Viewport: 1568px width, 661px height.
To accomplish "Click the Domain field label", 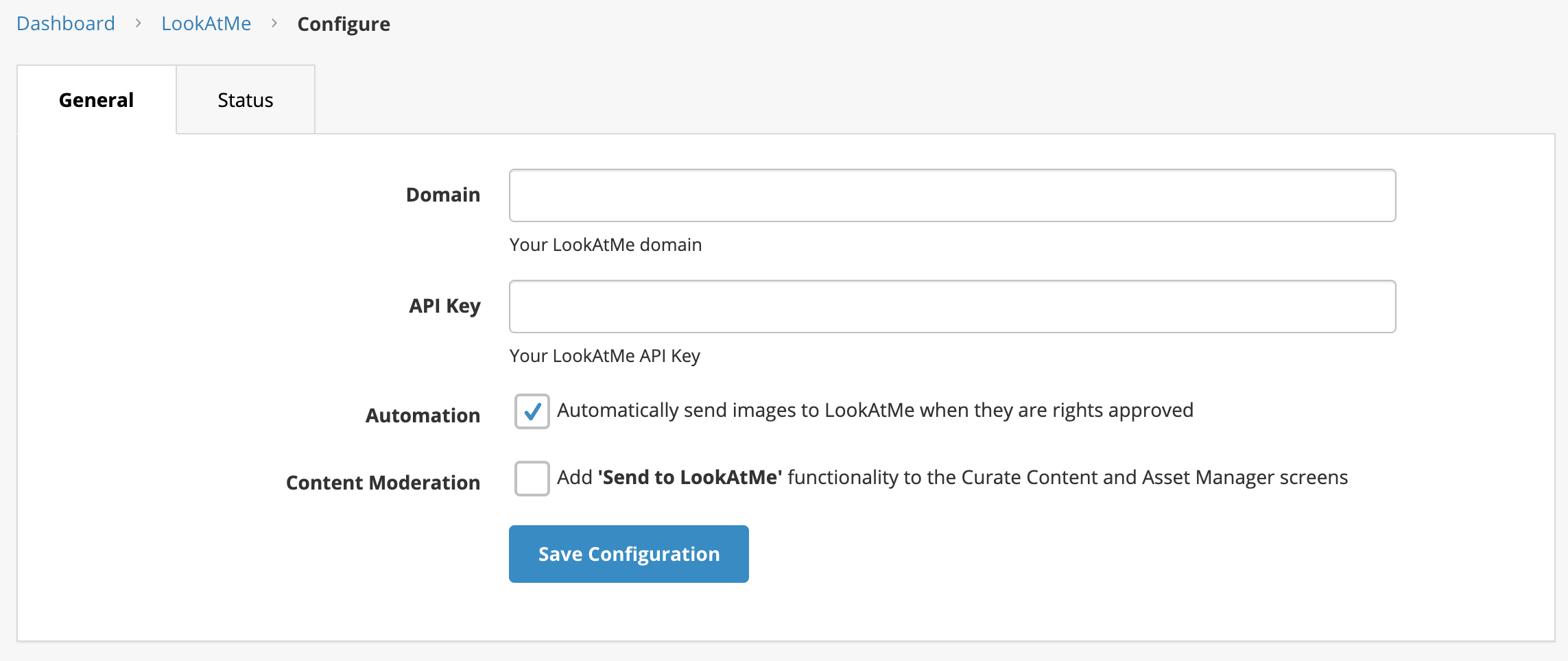I will (443, 195).
